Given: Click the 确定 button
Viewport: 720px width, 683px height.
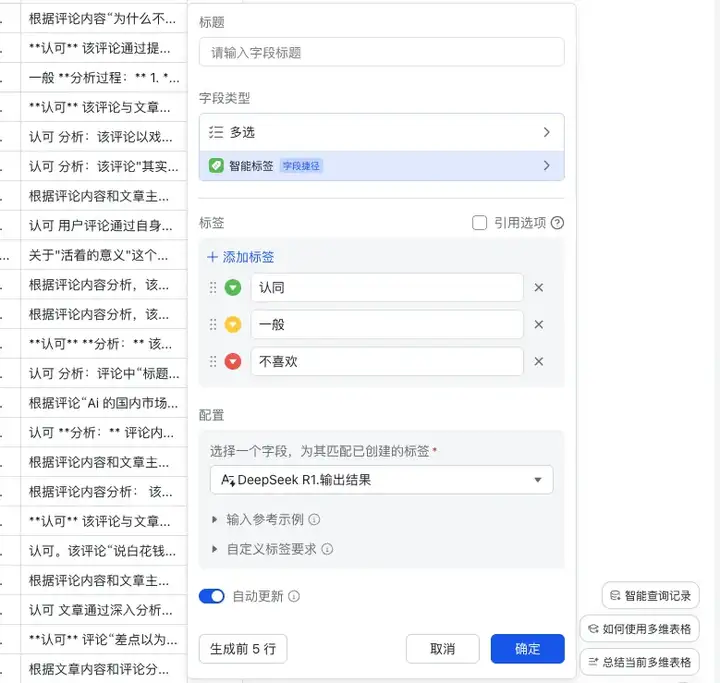Looking at the screenshot, I should (x=528, y=649).
